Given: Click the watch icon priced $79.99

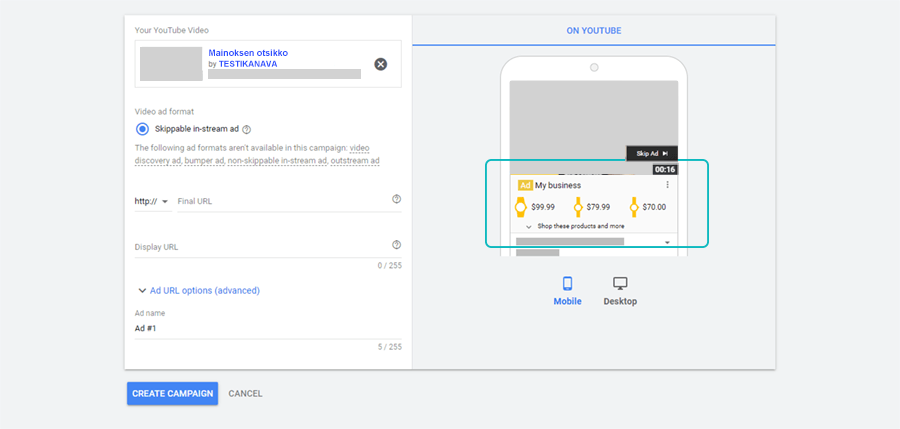Looking at the screenshot, I should click(578, 207).
